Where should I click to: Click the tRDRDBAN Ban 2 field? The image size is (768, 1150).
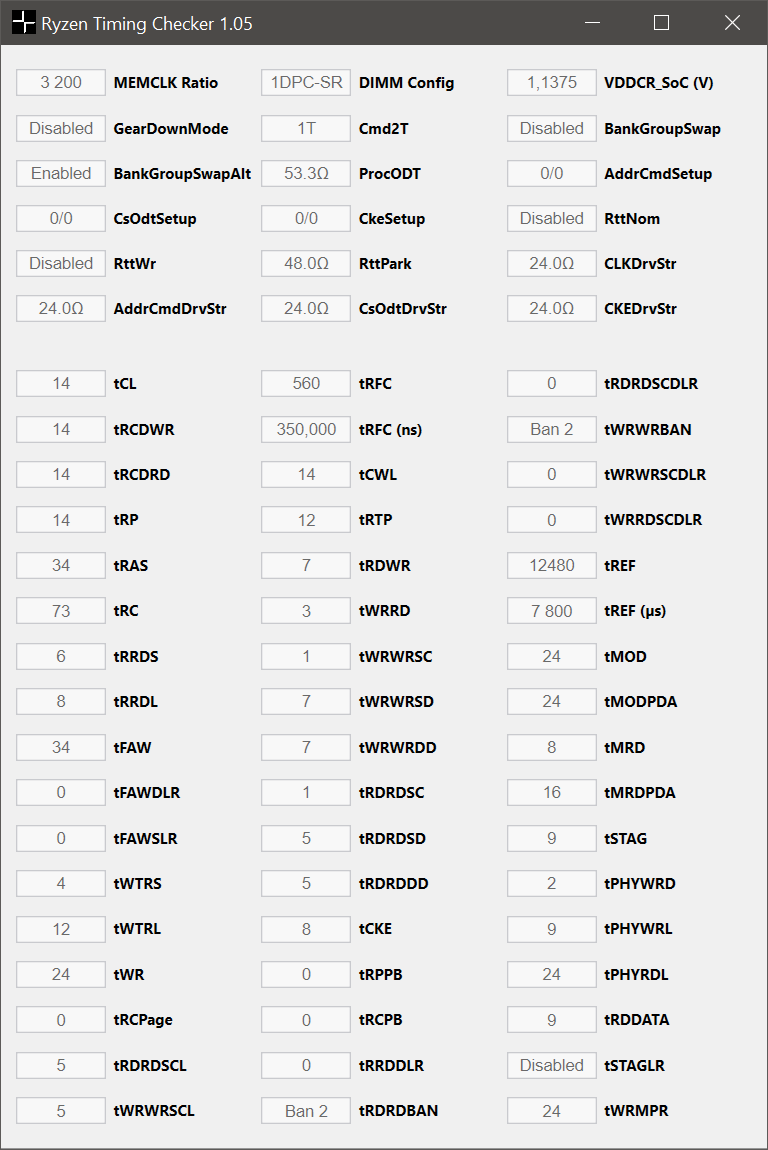[306, 1111]
